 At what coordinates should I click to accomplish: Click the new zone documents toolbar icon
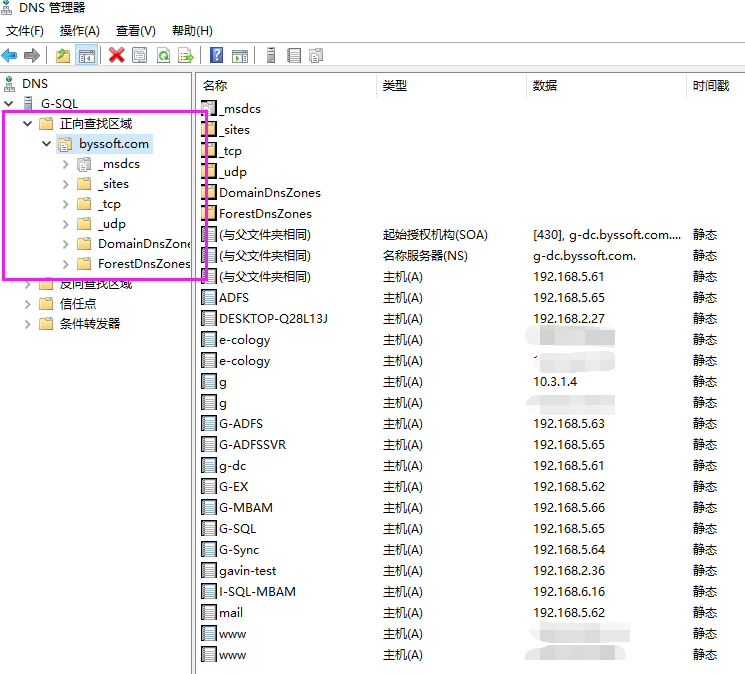316,56
